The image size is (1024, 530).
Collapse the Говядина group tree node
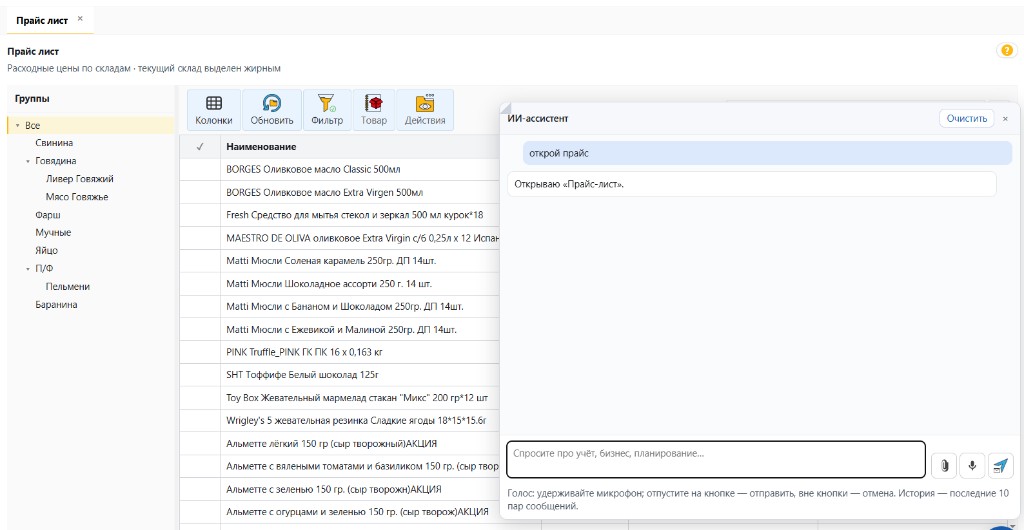(28, 161)
